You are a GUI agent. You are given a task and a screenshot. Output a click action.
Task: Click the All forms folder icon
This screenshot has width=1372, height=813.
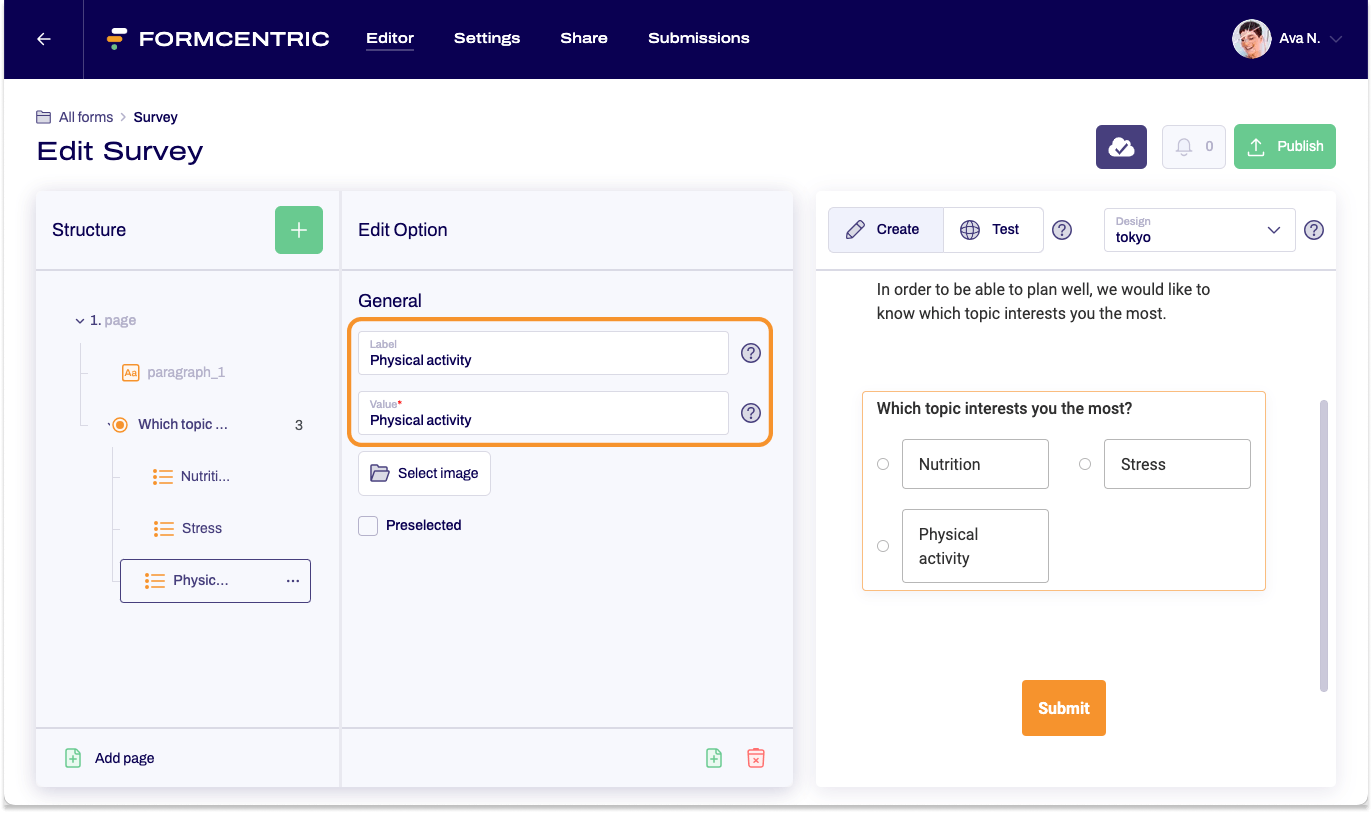coord(44,117)
